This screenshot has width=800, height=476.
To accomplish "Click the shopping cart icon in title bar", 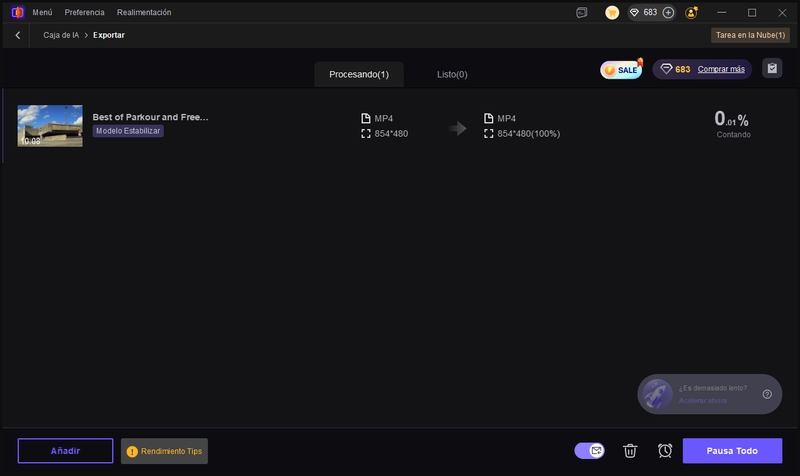I will tap(612, 13).
